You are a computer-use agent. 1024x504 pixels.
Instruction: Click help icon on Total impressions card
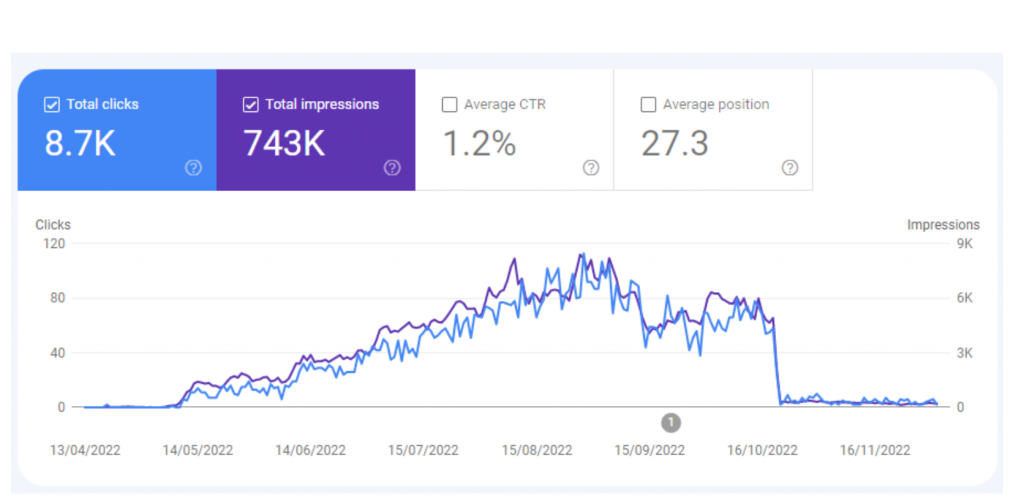pos(393,168)
